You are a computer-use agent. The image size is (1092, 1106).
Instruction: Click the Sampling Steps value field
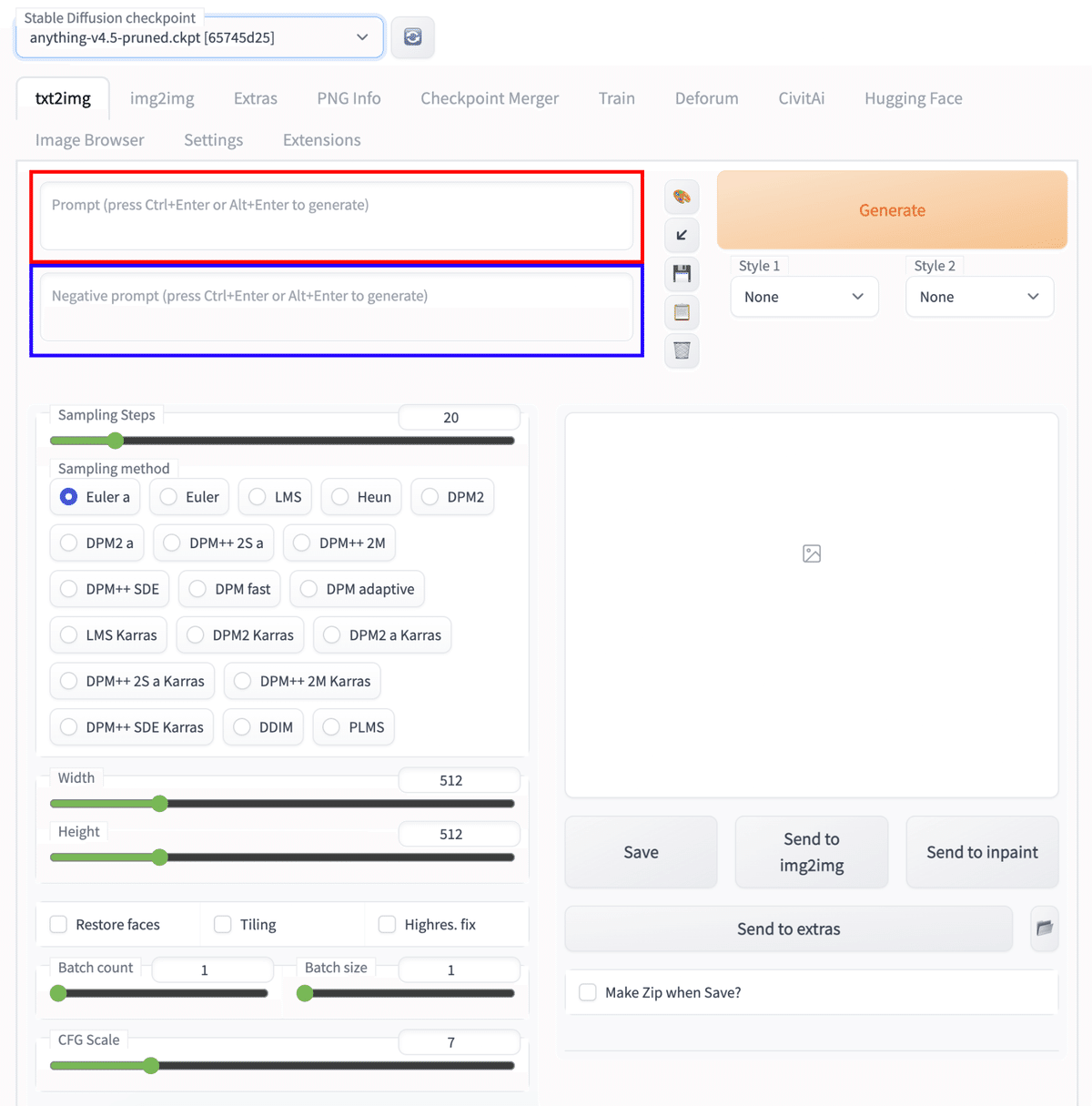pyautogui.click(x=460, y=418)
